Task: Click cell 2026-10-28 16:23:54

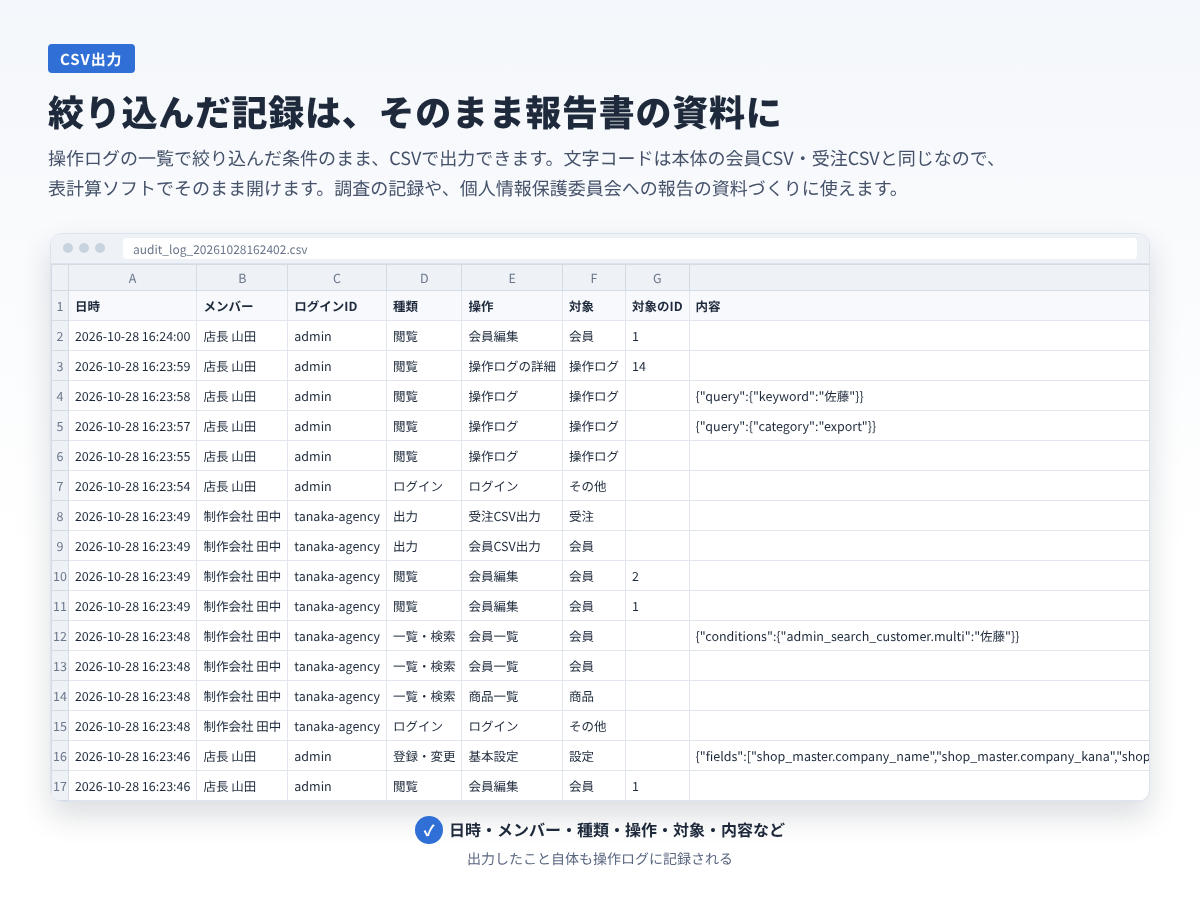Action: pyautogui.click(x=133, y=486)
